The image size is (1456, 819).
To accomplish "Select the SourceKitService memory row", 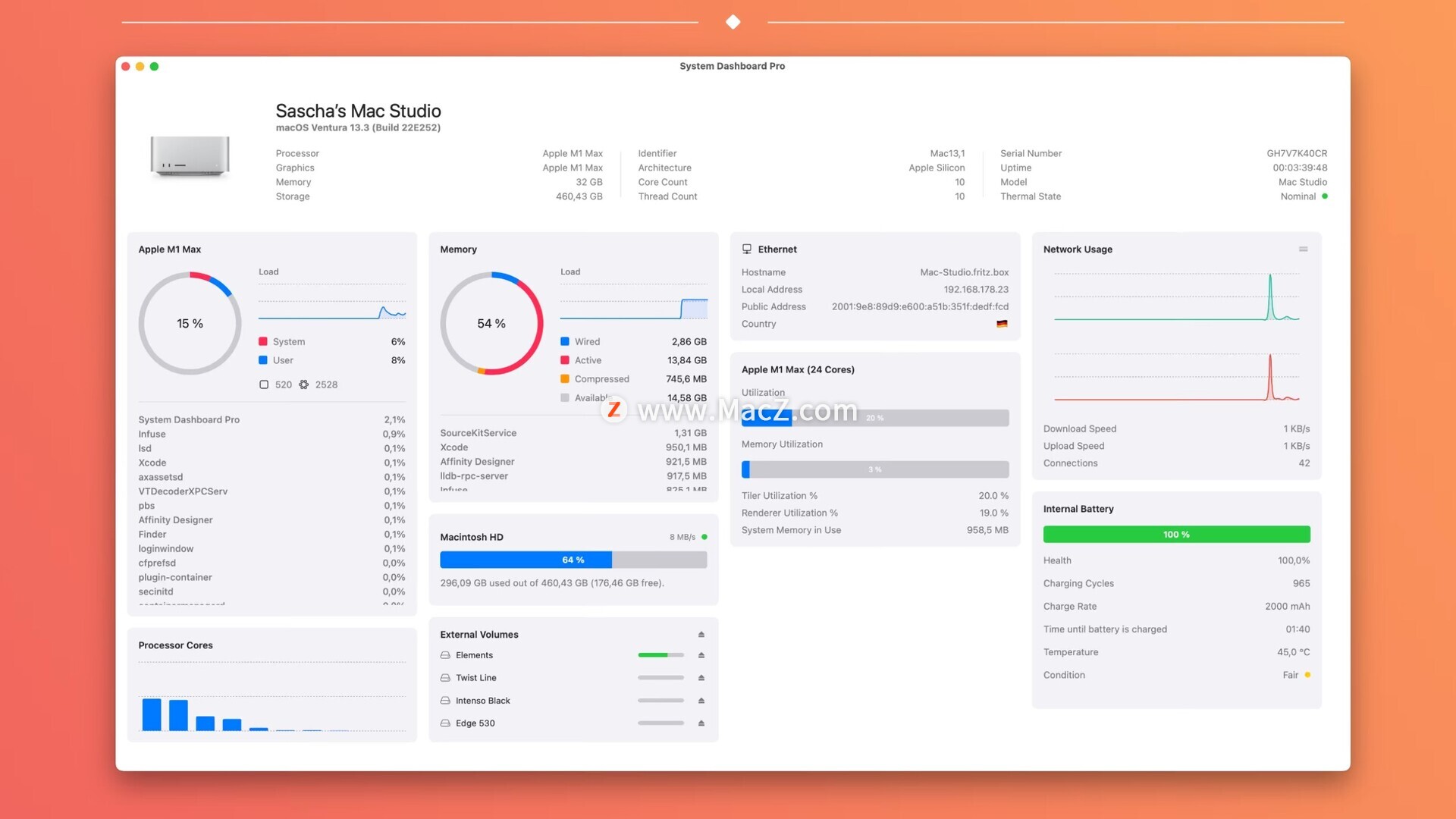I will coord(573,433).
